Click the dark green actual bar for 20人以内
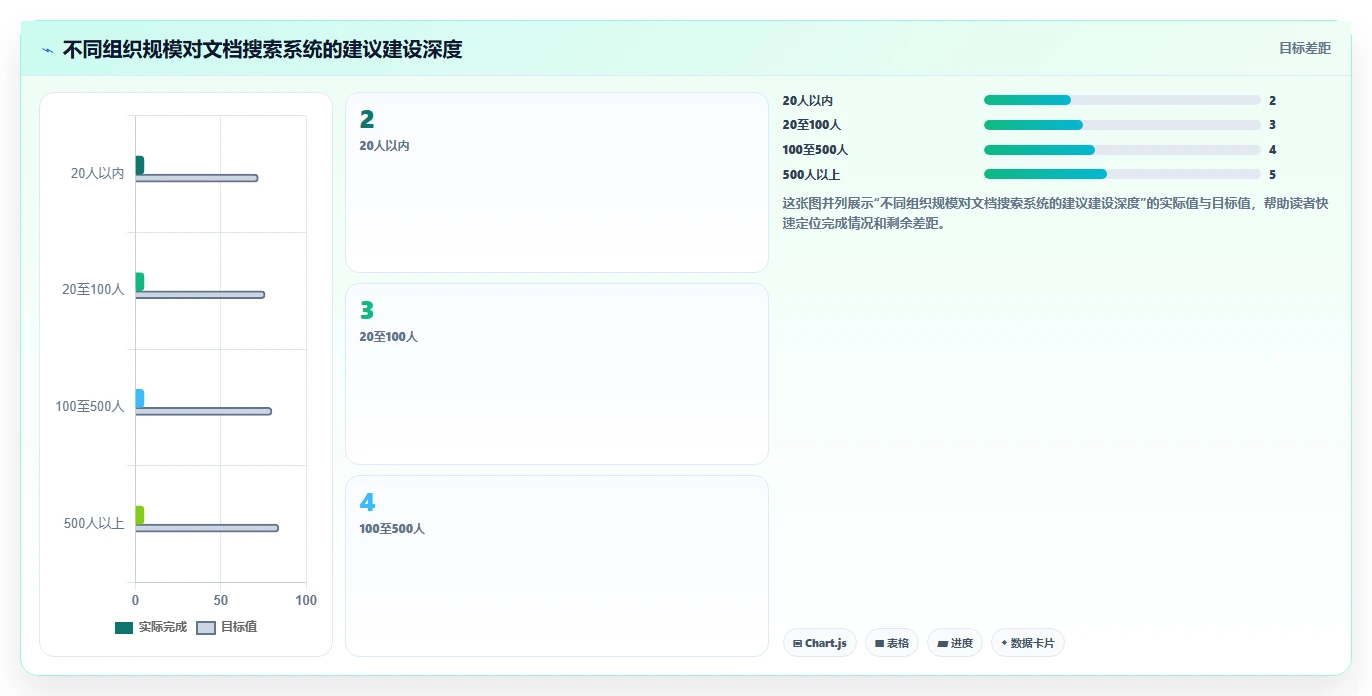This screenshot has height=696, width=1372. (x=140, y=165)
